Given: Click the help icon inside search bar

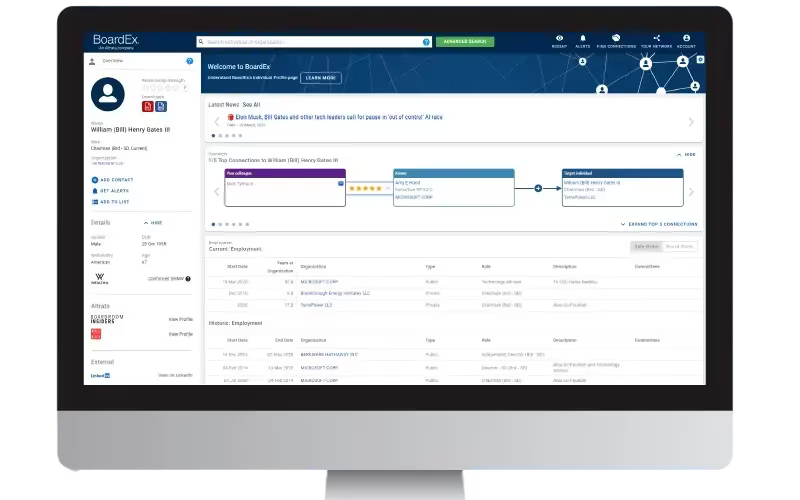Looking at the screenshot, I should 426,42.
